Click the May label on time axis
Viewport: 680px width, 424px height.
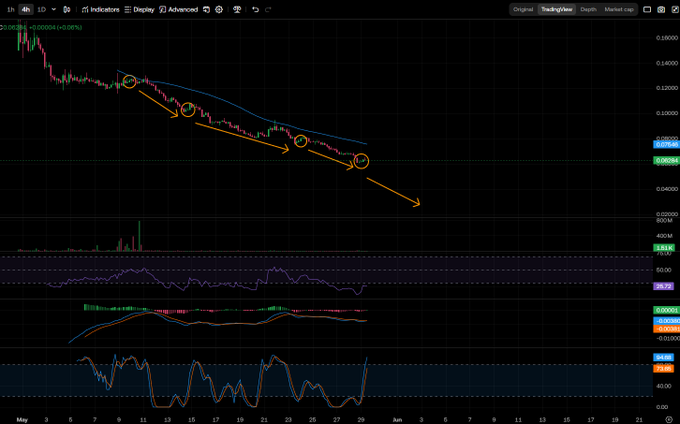pos(22,420)
